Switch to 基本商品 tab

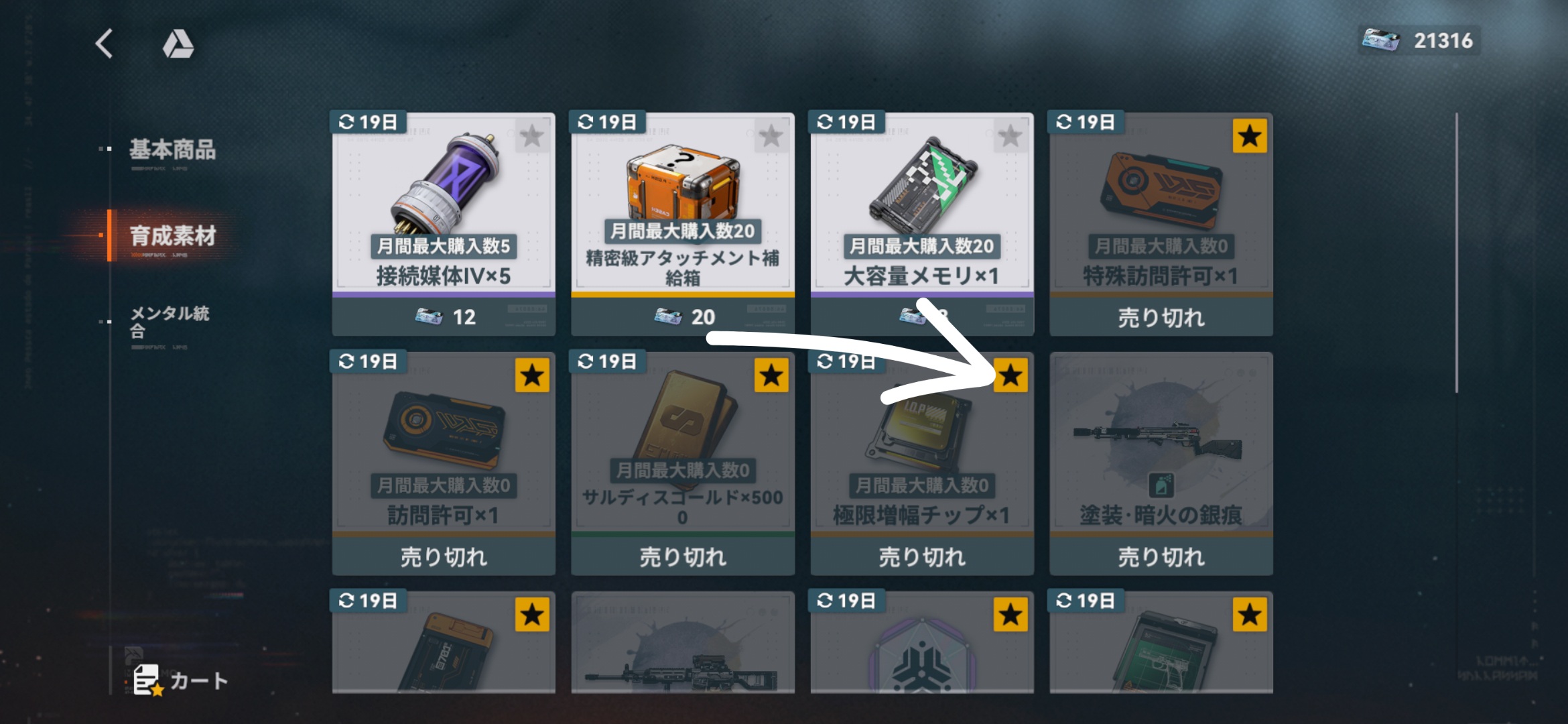coord(172,149)
